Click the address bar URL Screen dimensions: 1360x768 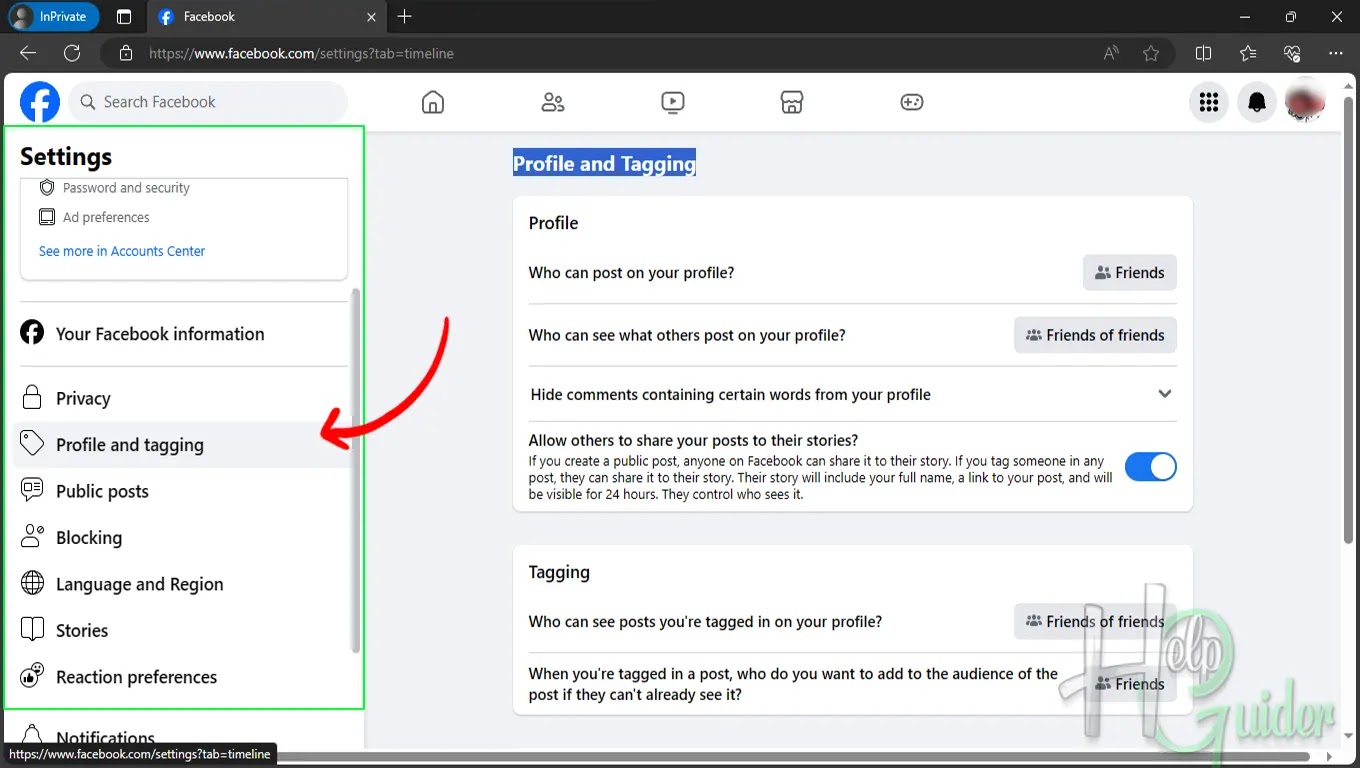[x=301, y=53]
